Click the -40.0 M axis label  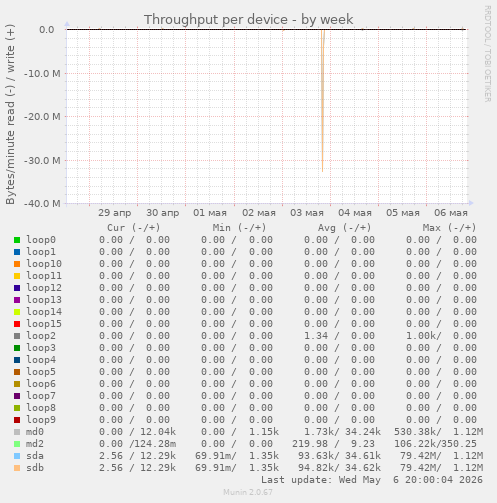tap(42, 203)
